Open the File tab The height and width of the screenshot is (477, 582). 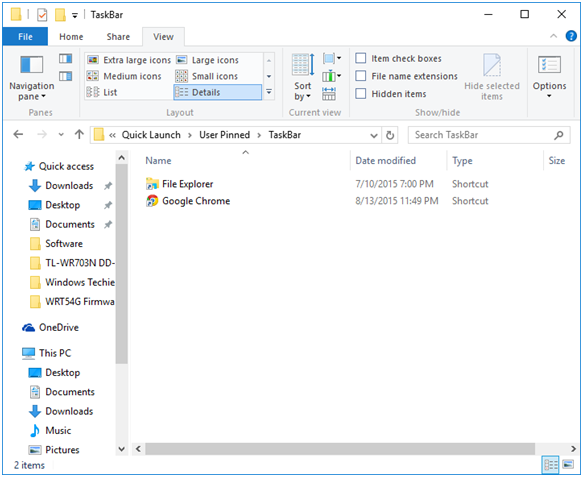click(x=25, y=37)
